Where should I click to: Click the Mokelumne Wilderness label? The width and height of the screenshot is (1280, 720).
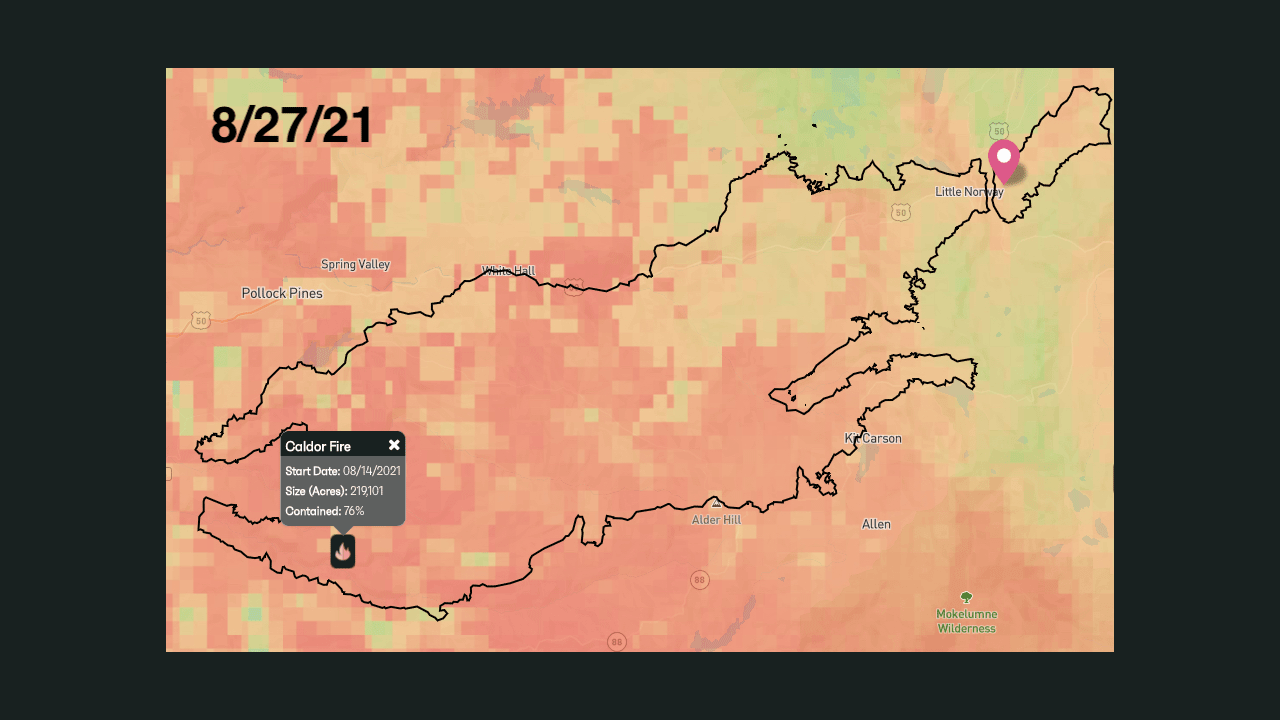[966, 621]
